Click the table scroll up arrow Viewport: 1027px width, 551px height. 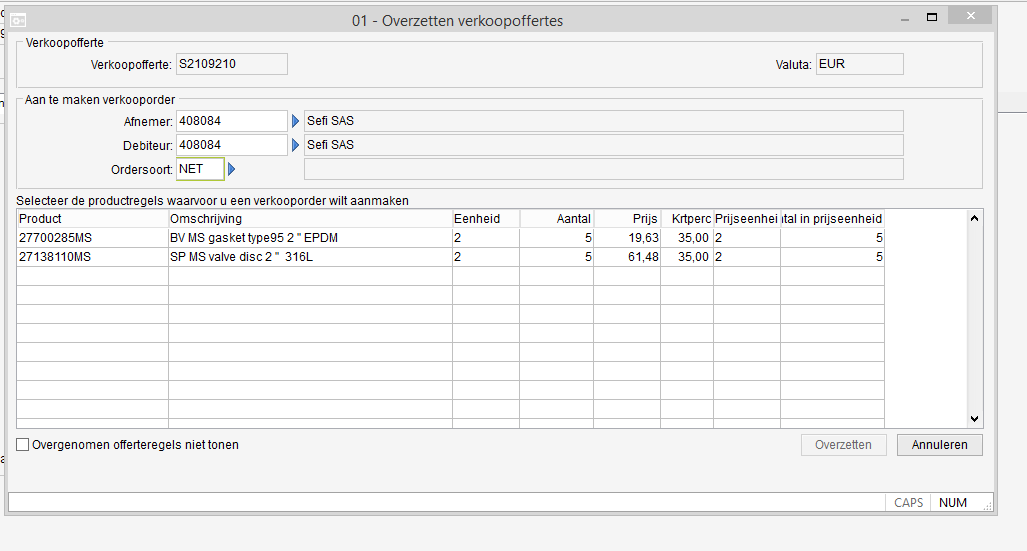coord(974,218)
